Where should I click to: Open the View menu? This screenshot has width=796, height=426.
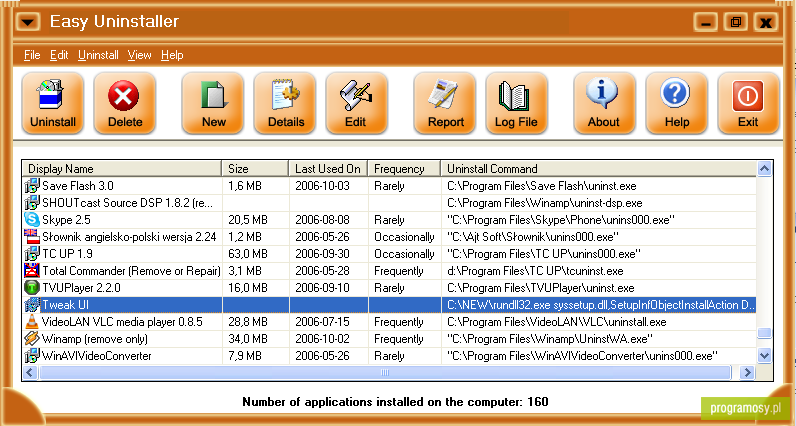click(x=139, y=55)
